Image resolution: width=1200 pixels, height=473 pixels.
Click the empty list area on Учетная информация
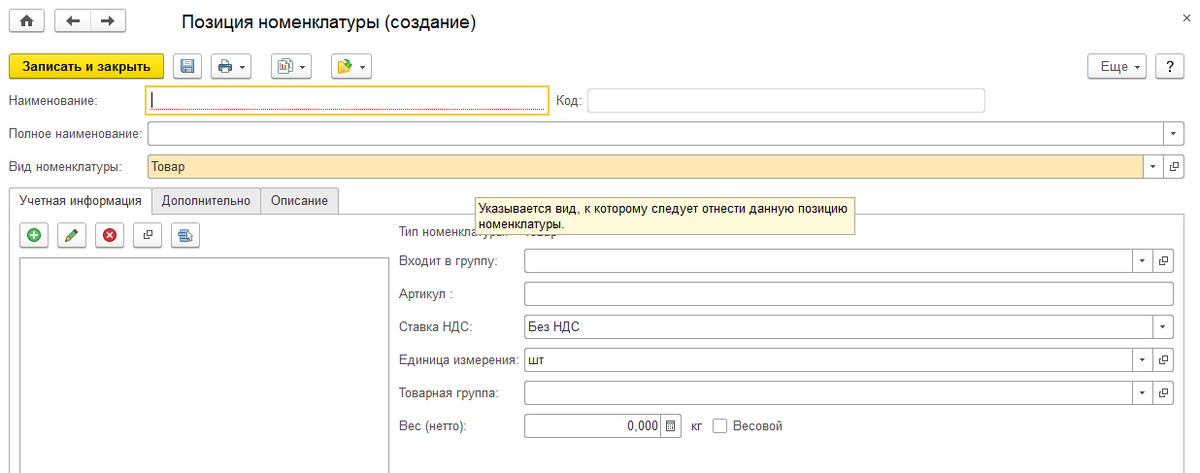[204, 365]
